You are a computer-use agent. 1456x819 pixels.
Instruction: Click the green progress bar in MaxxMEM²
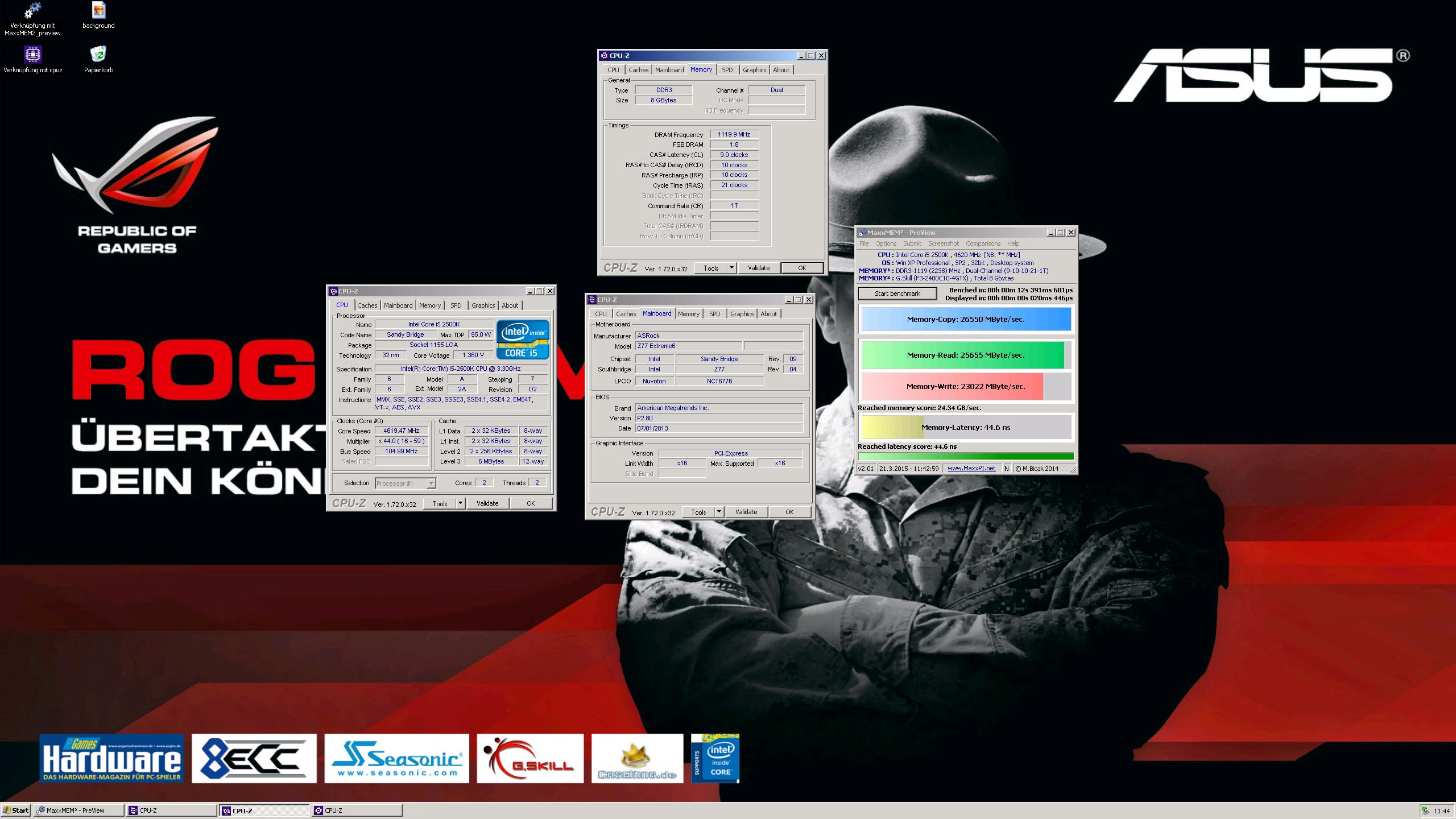966,456
